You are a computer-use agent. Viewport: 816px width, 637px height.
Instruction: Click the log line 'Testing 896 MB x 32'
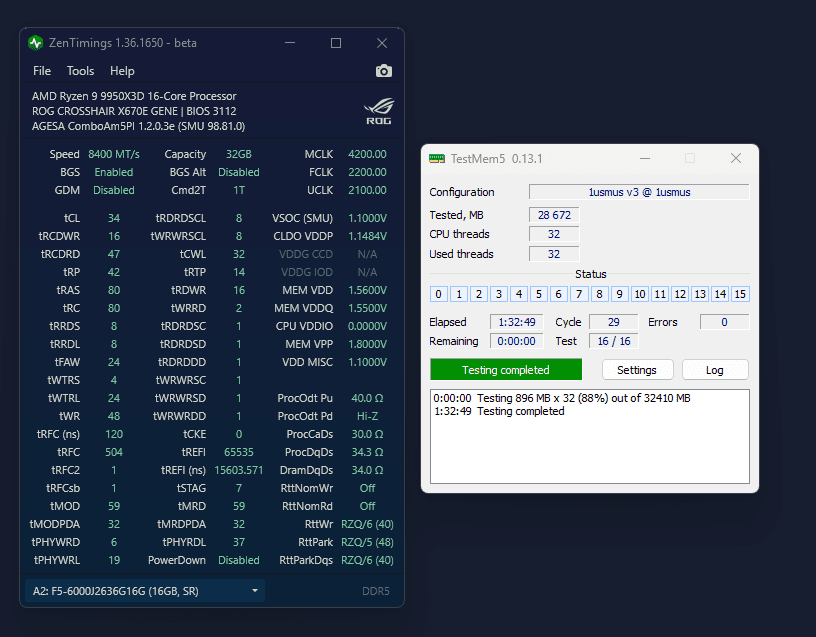coord(562,398)
